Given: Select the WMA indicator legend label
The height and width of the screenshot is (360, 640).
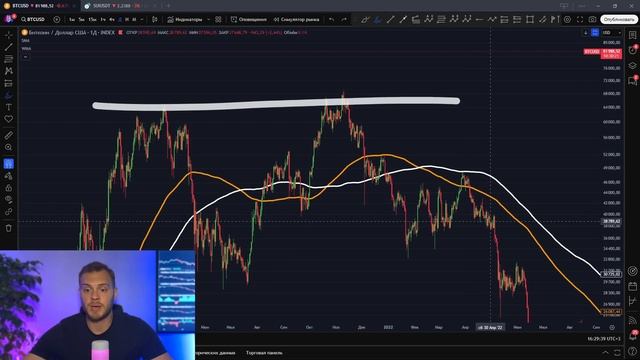Looking at the screenshot, I should point(26,49).
